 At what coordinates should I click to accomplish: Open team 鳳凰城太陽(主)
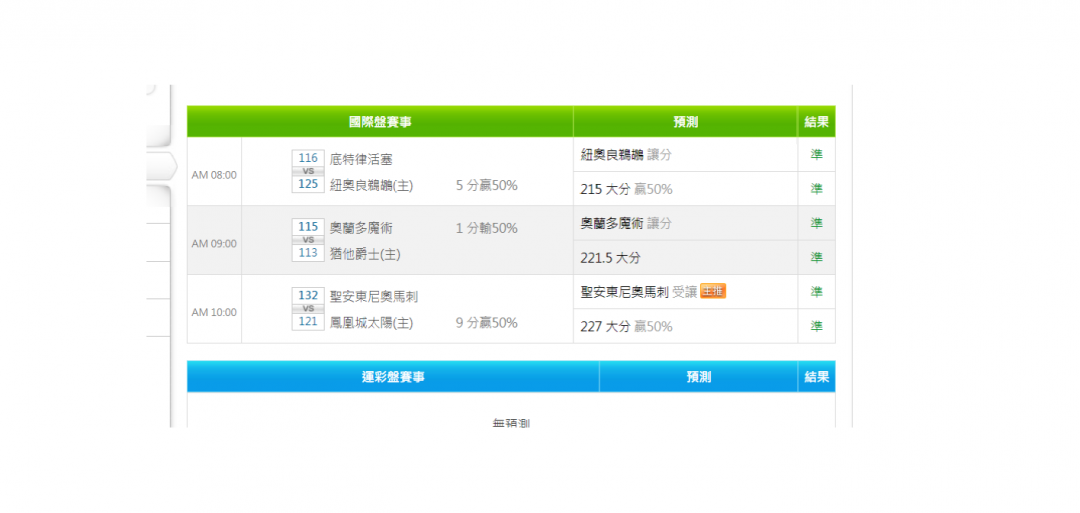372,323
